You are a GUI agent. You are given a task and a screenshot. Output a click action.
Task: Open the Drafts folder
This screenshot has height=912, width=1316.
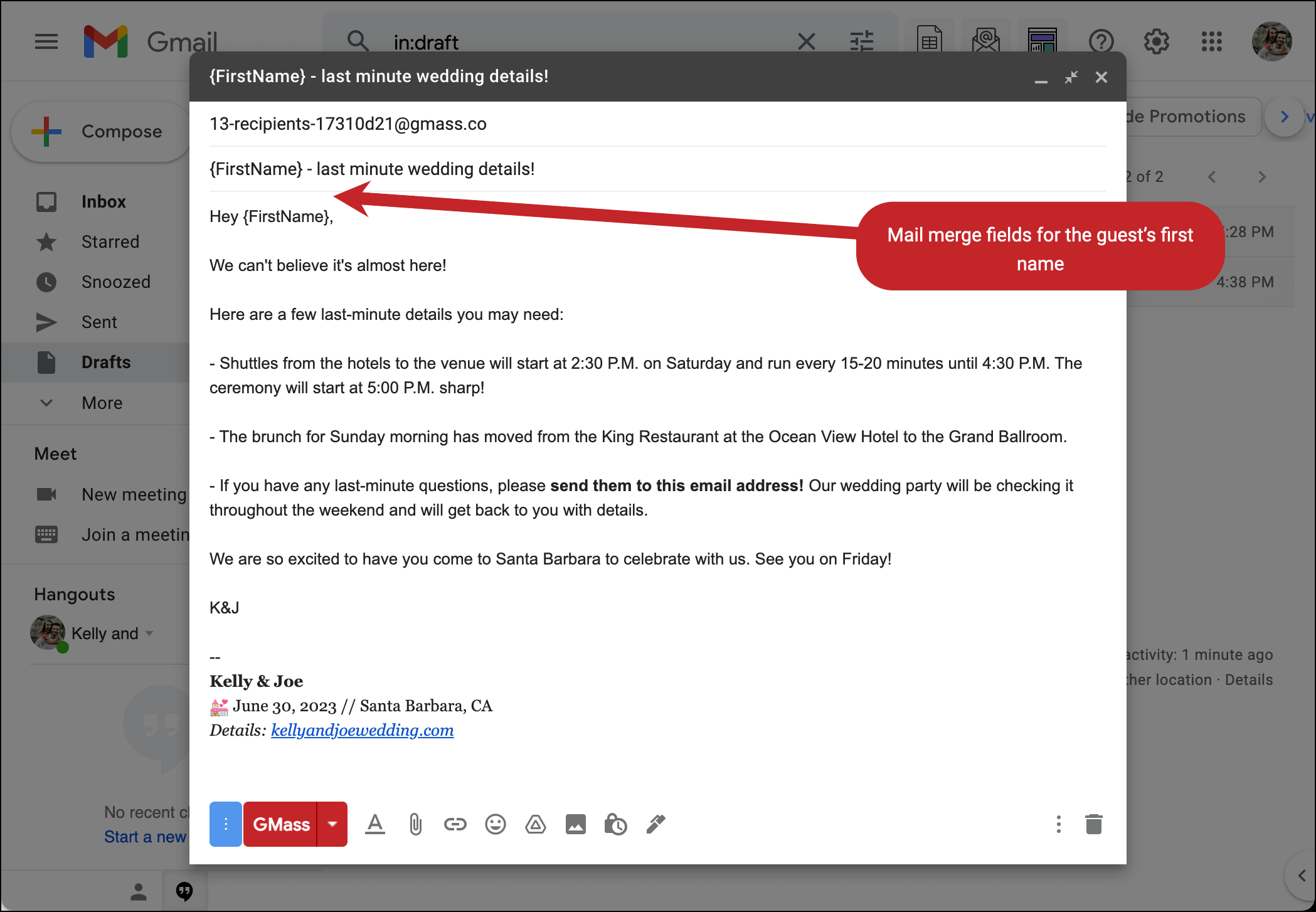(106, 363)
